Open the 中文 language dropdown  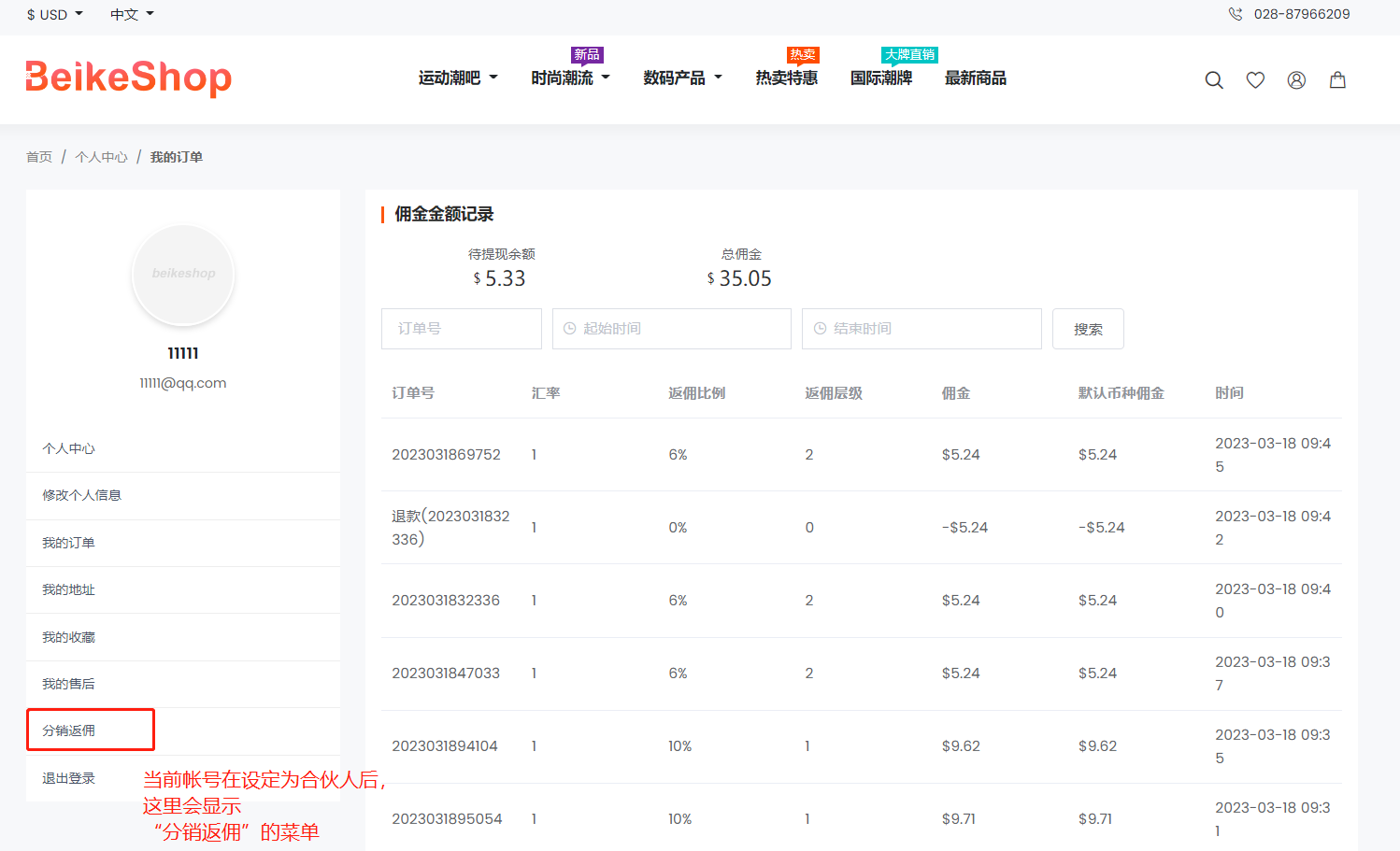(132, 14)
